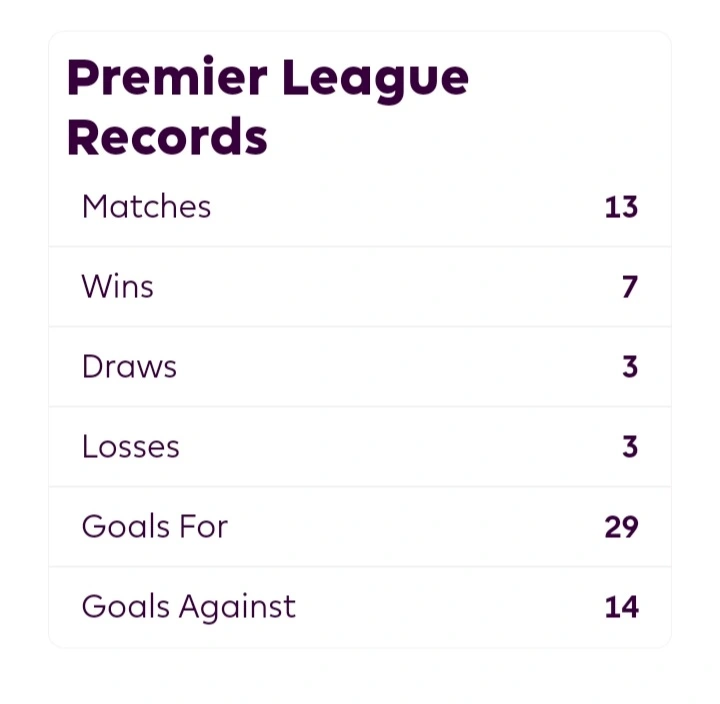The width and height of the screenshot is (720, 704).
Task: Click the Matches value 13
Action: pyautogui.click(x=621, y=207)
